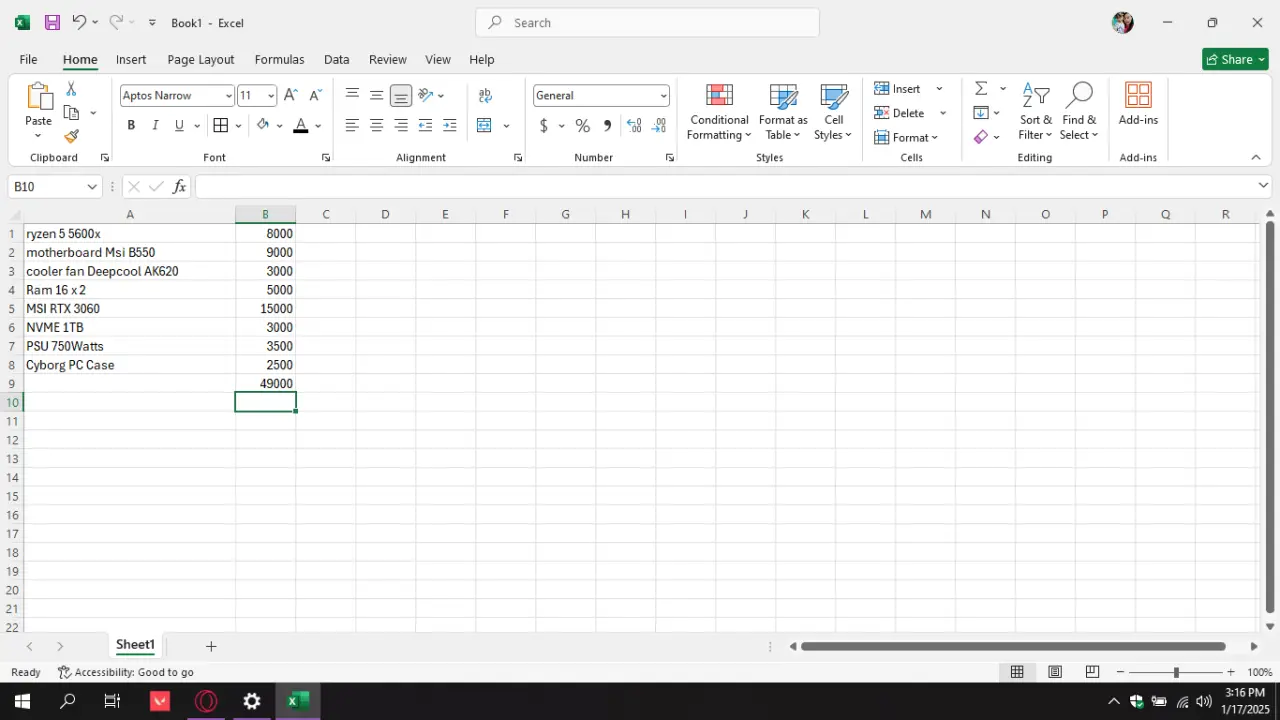Open the View tab

[438, 59]
